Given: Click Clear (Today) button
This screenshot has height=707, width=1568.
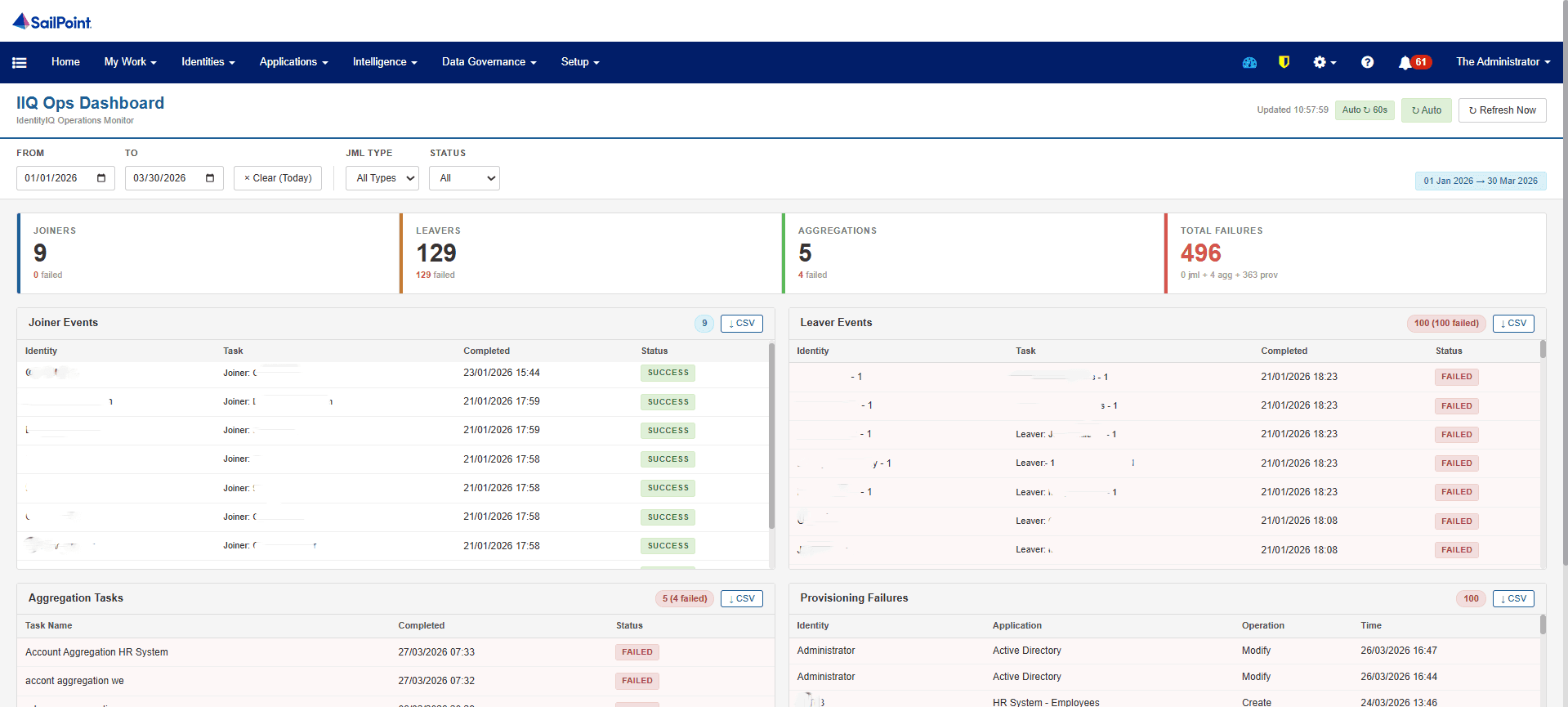Looking at the screenshot, I should 278,178.
